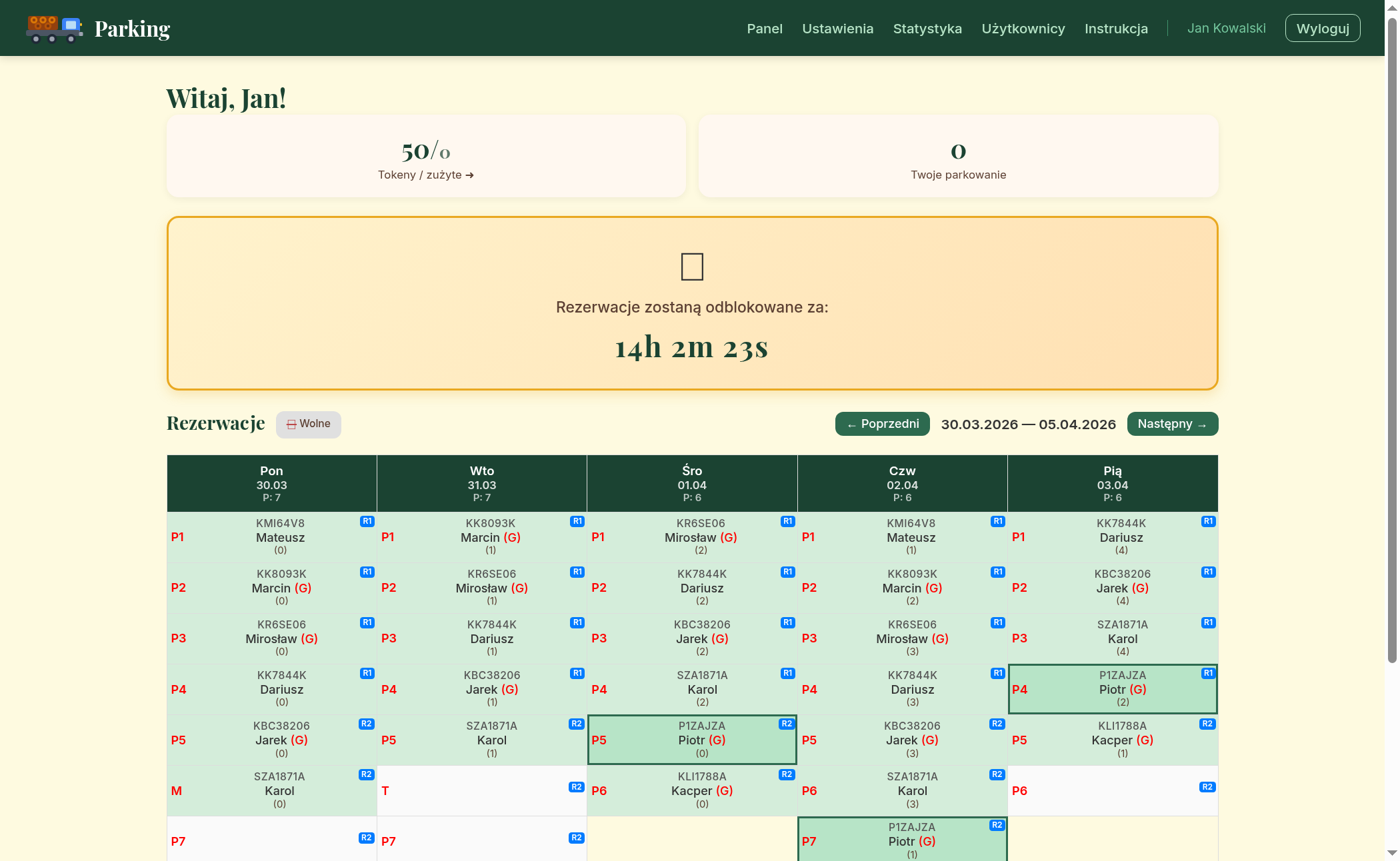Open the Użytkownicy page
The height and width of the screenshot is (861, 1400).
tap(1023, 29)
